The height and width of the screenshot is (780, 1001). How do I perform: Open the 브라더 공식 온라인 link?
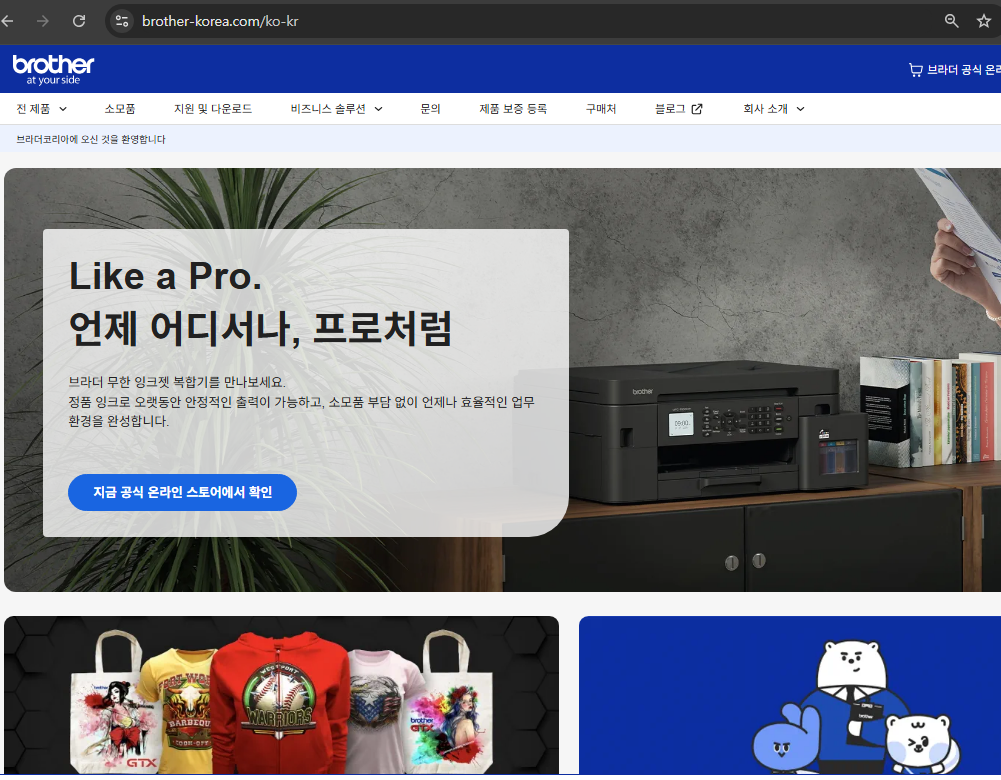point(965,70)
